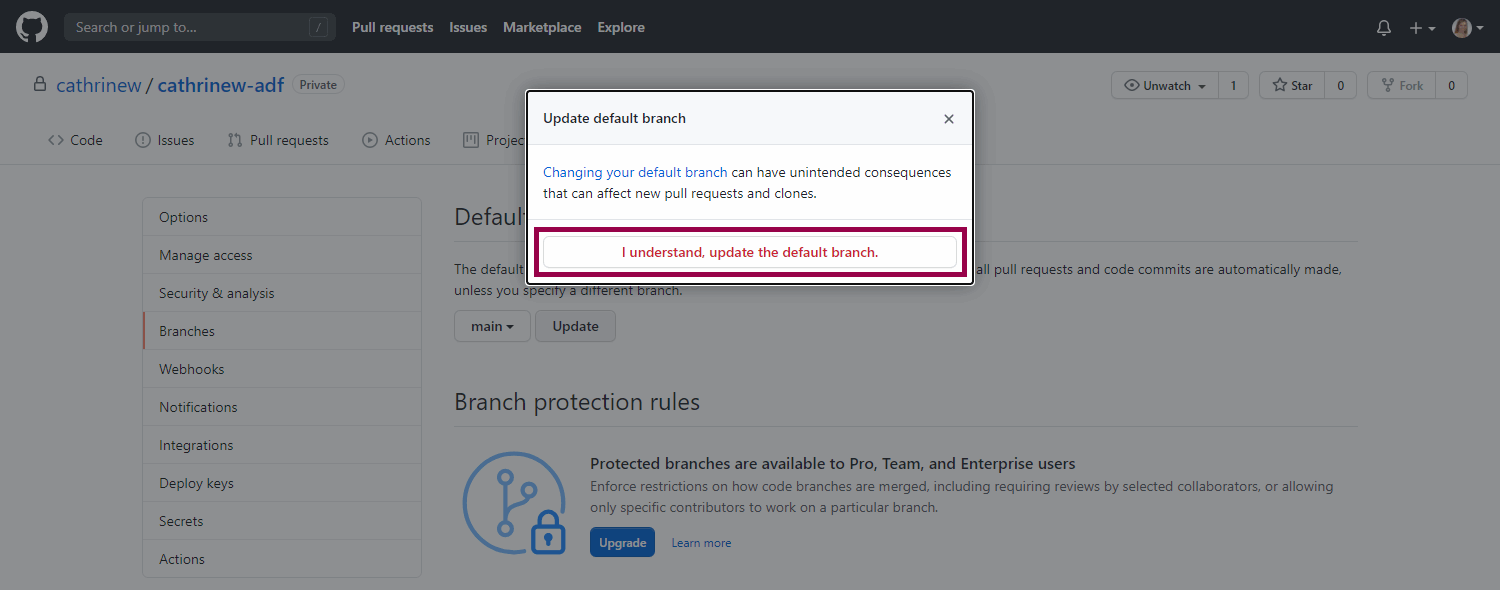Click the Upgrade button

pyautogui.click(x=622, y=542)
